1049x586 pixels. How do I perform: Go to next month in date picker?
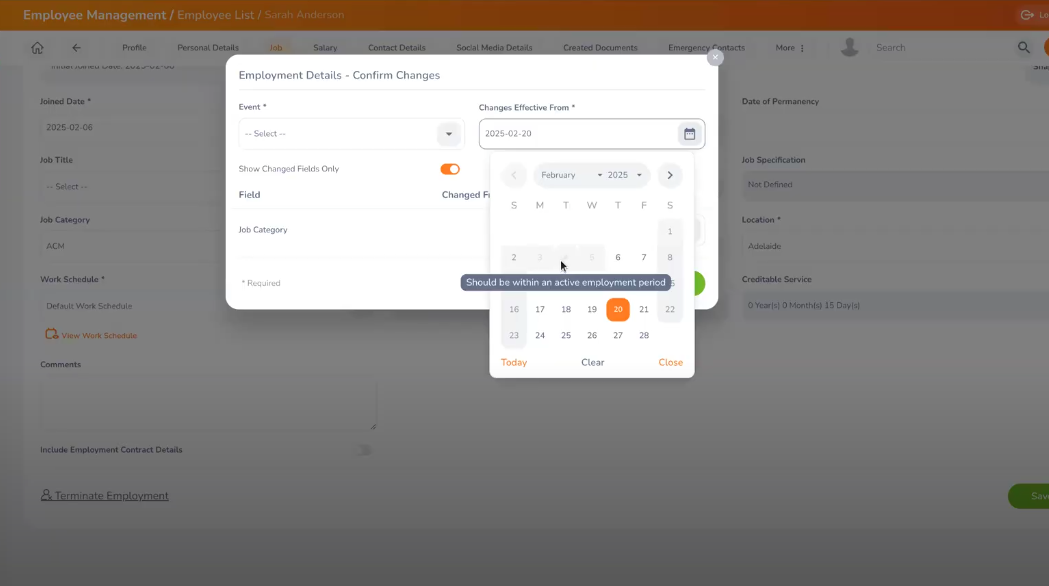(x=670, y=175)
